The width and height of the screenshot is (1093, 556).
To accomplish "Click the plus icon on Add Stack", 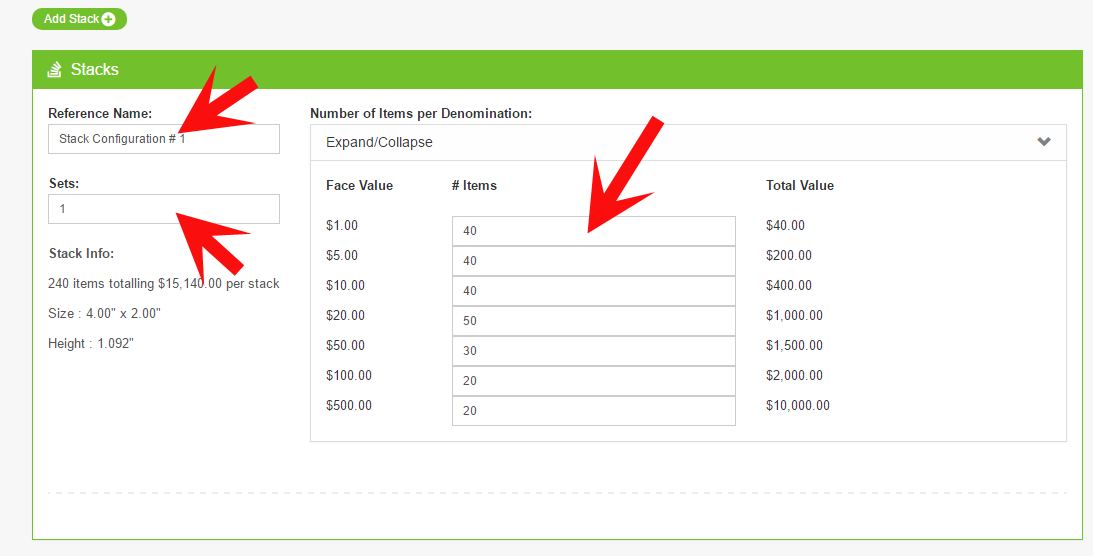I will click(108, 20).
